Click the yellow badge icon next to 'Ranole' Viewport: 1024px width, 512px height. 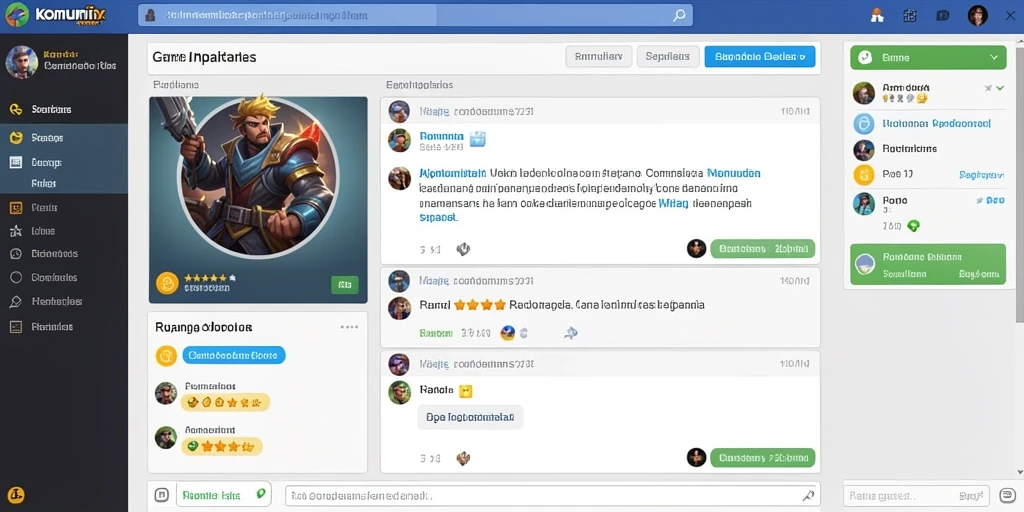[465, 391]
